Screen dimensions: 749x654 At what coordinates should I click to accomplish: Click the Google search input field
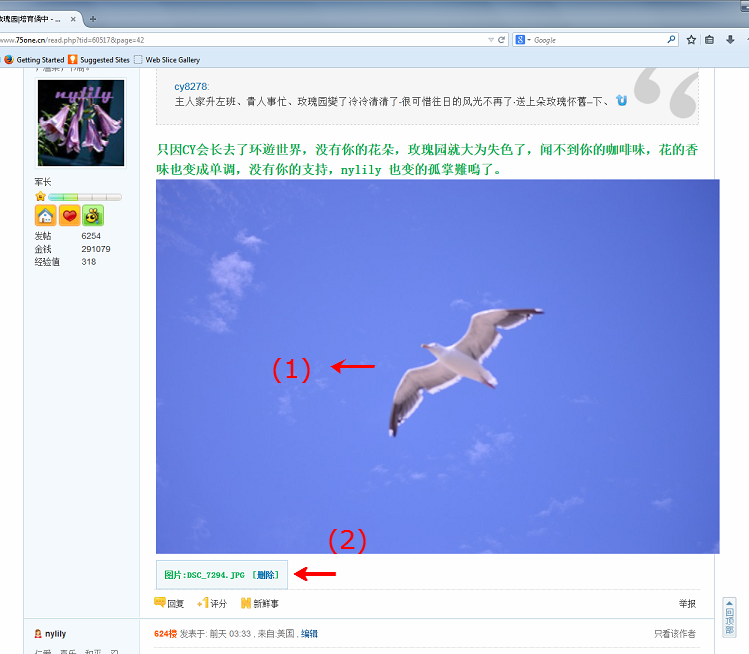[x=599, y=40]
